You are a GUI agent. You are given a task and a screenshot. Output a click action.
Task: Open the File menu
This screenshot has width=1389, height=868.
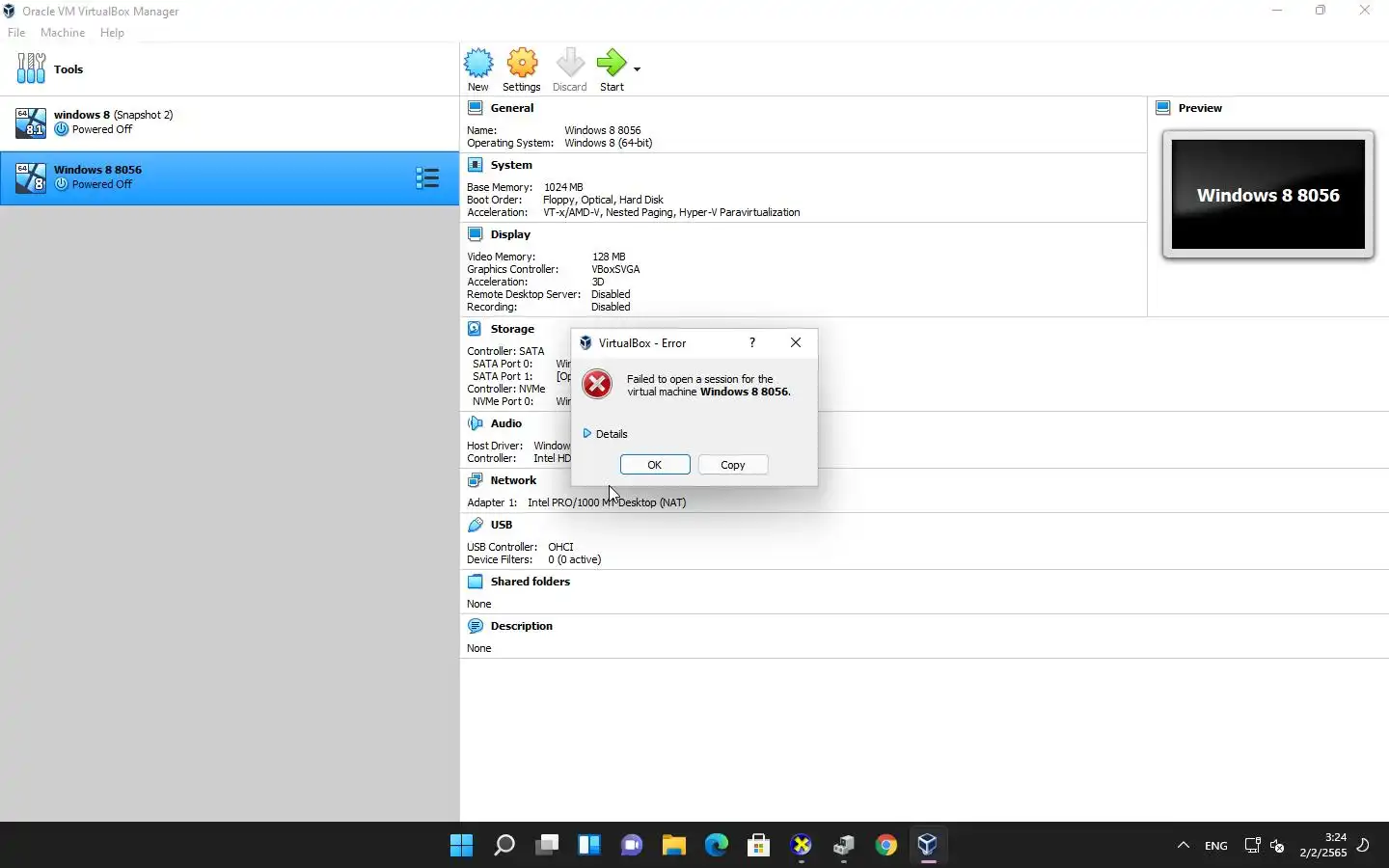pos(16,33)
